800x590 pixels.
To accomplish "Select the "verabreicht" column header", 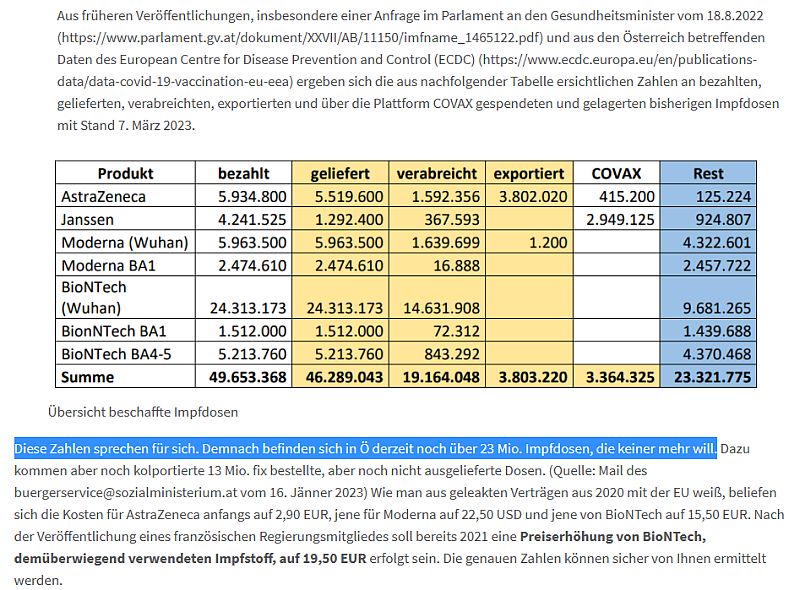I will pos(437,173).
